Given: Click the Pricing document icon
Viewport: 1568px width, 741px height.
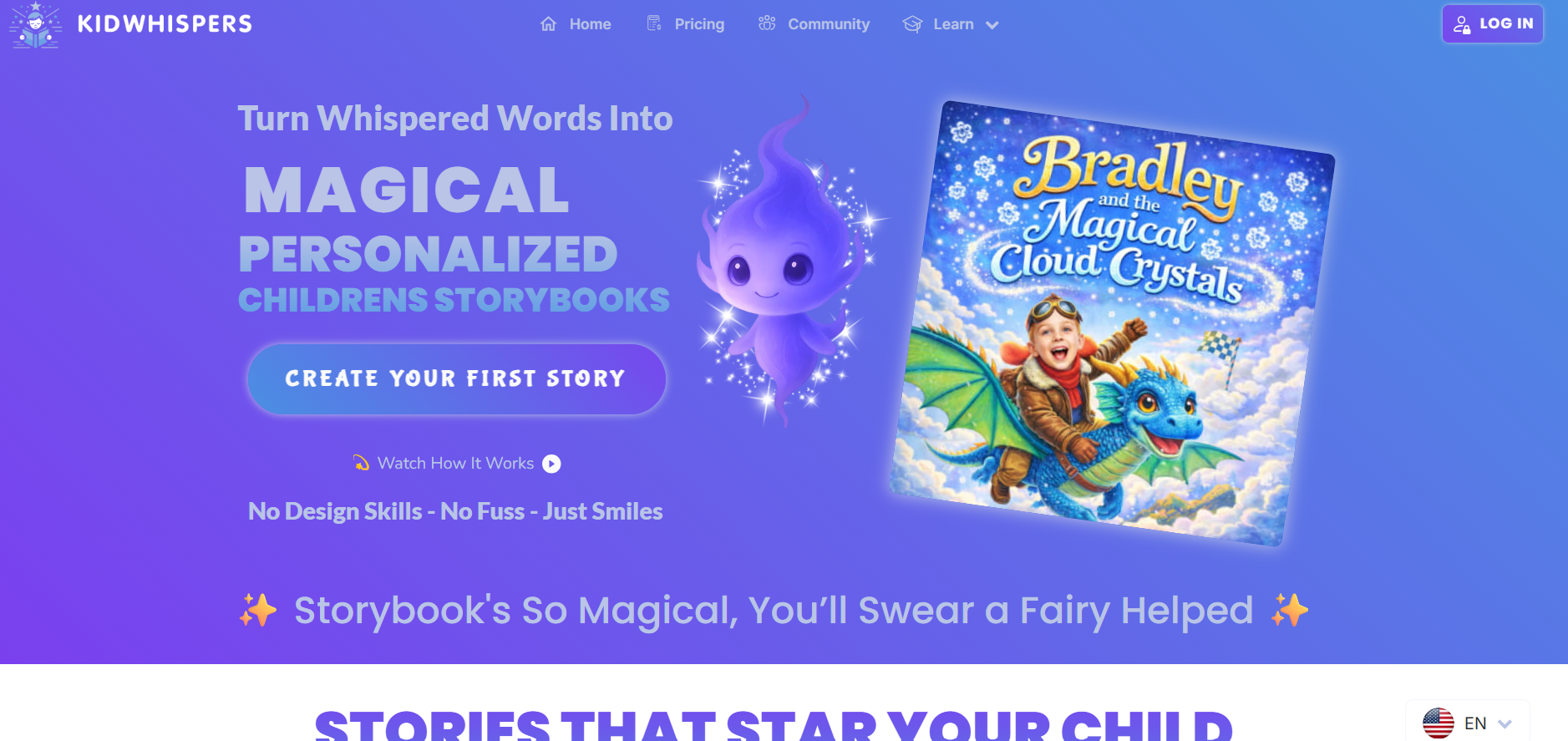Looking at the screenshot, I should [x=654, y=23].
